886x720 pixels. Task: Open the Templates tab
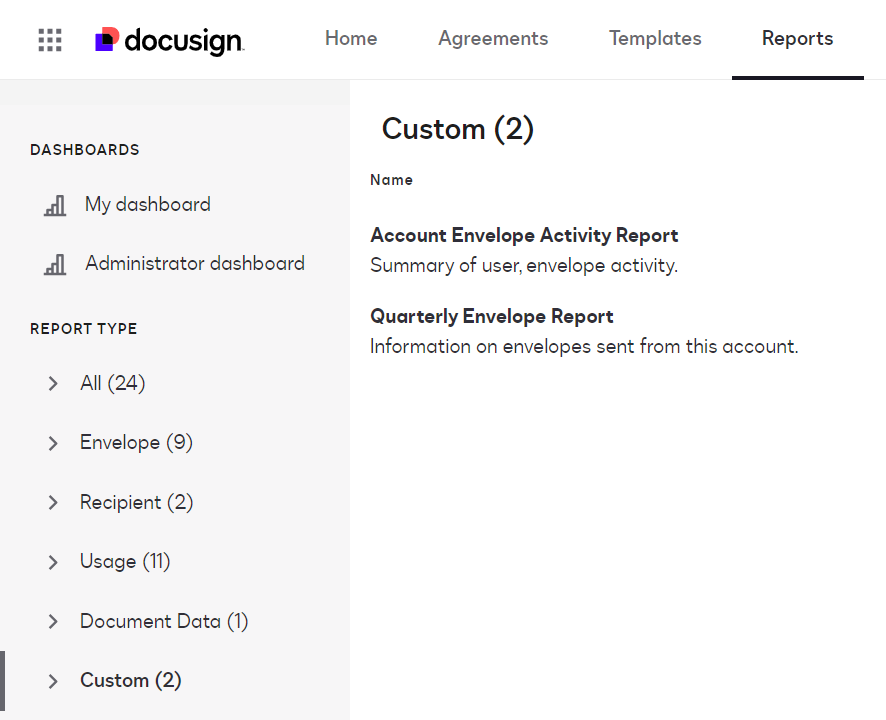[x=655, y=39]
